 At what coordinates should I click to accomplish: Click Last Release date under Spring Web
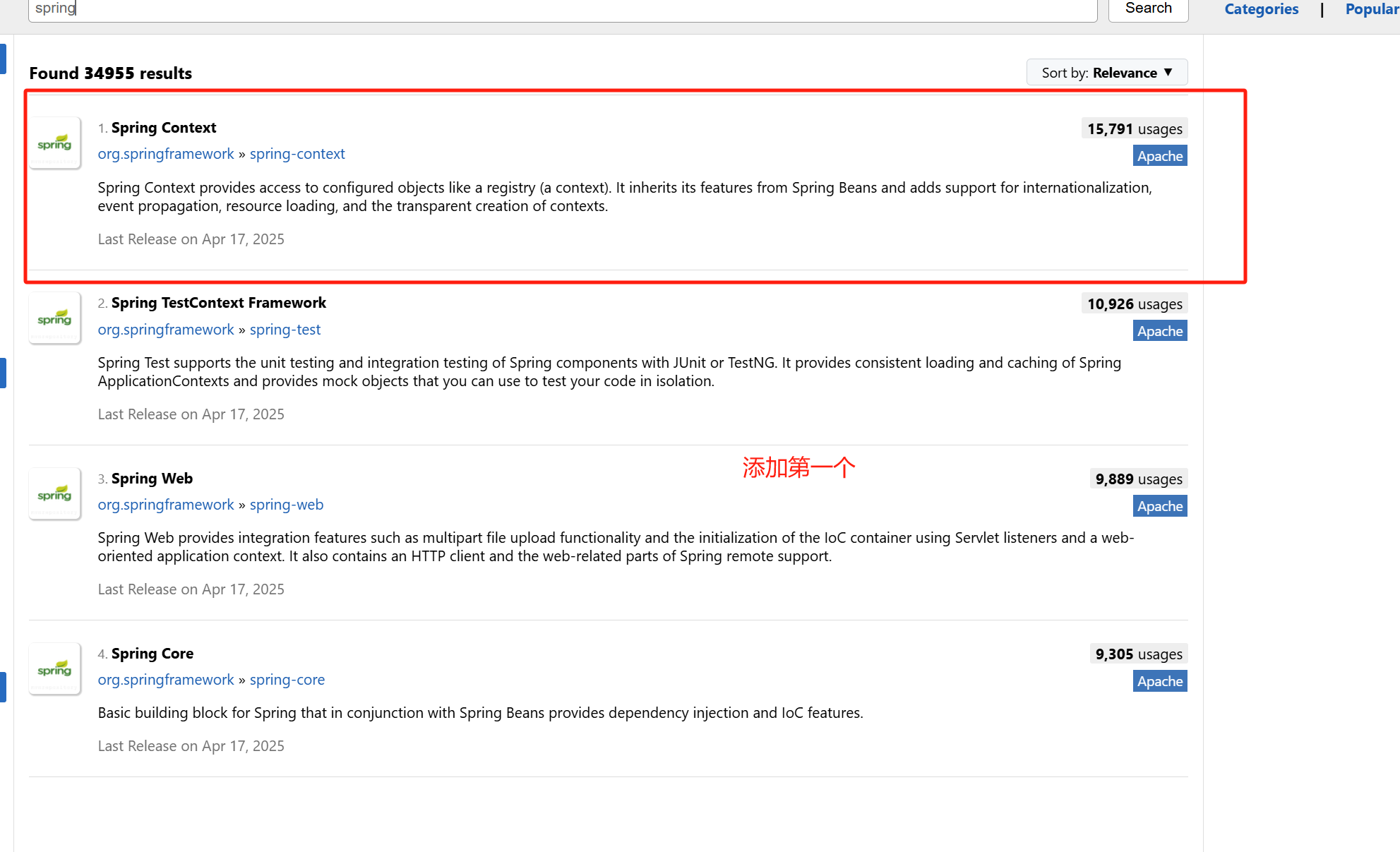pos(191,589)
